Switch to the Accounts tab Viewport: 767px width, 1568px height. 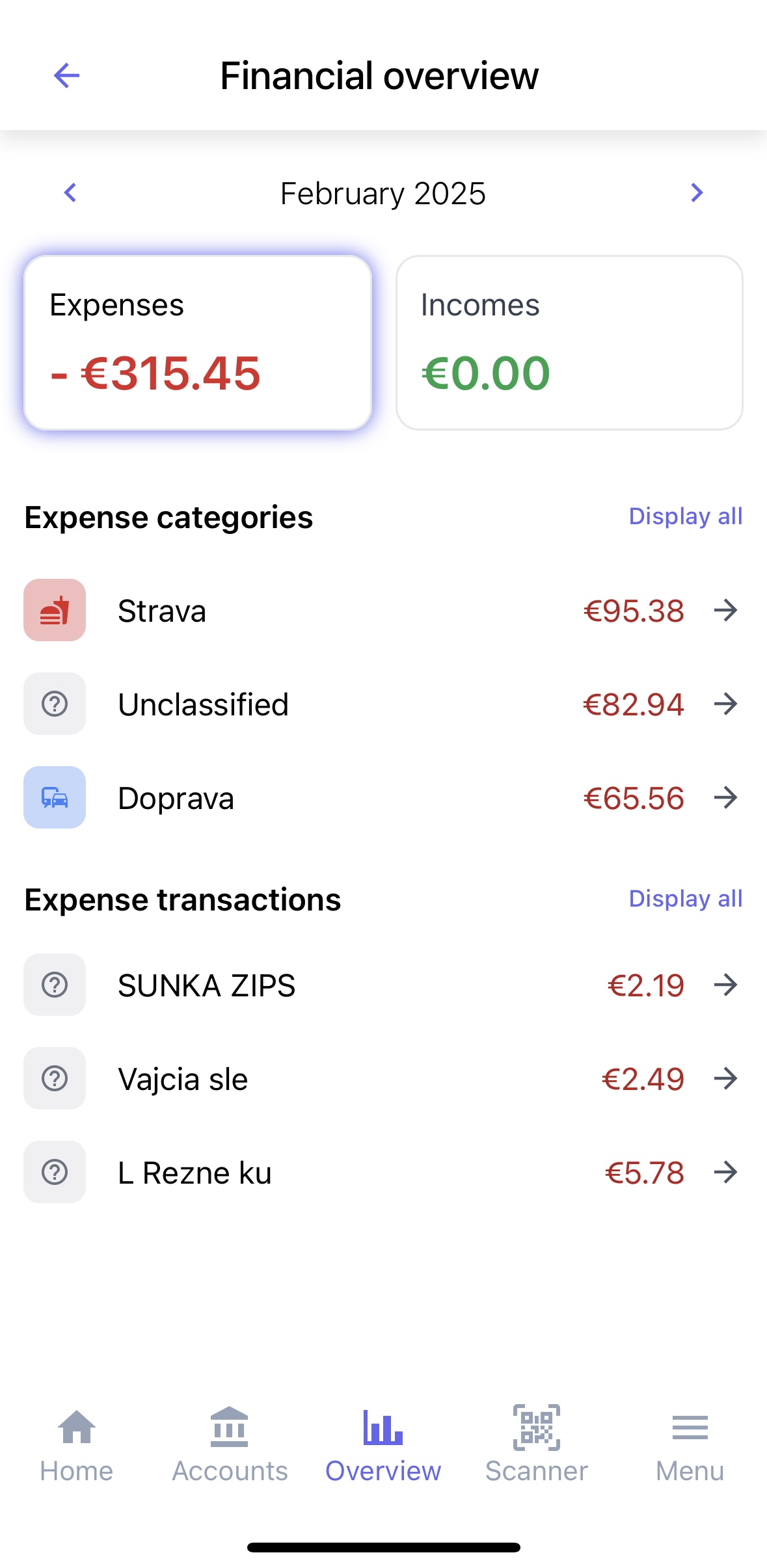pos(230,1444)
